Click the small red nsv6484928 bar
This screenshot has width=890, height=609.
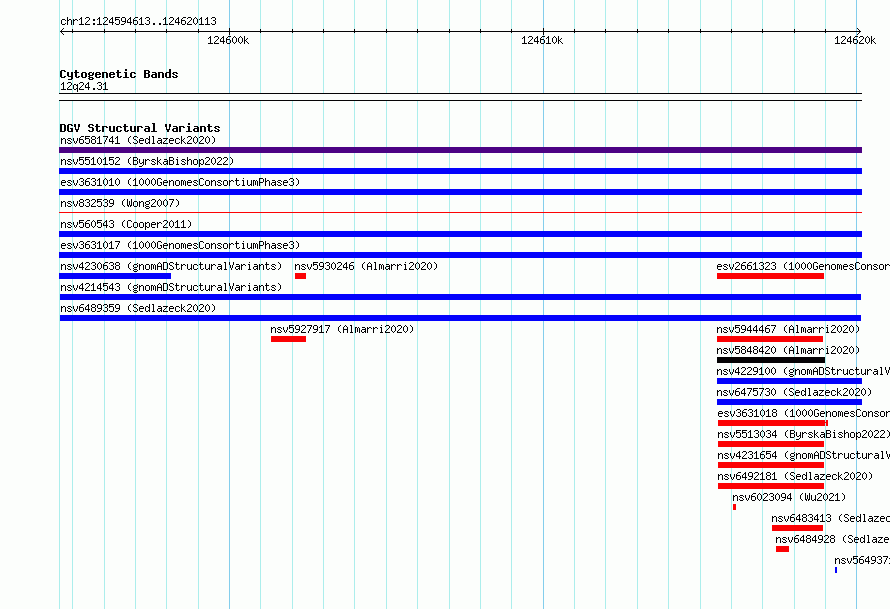(x=782, y=549)
